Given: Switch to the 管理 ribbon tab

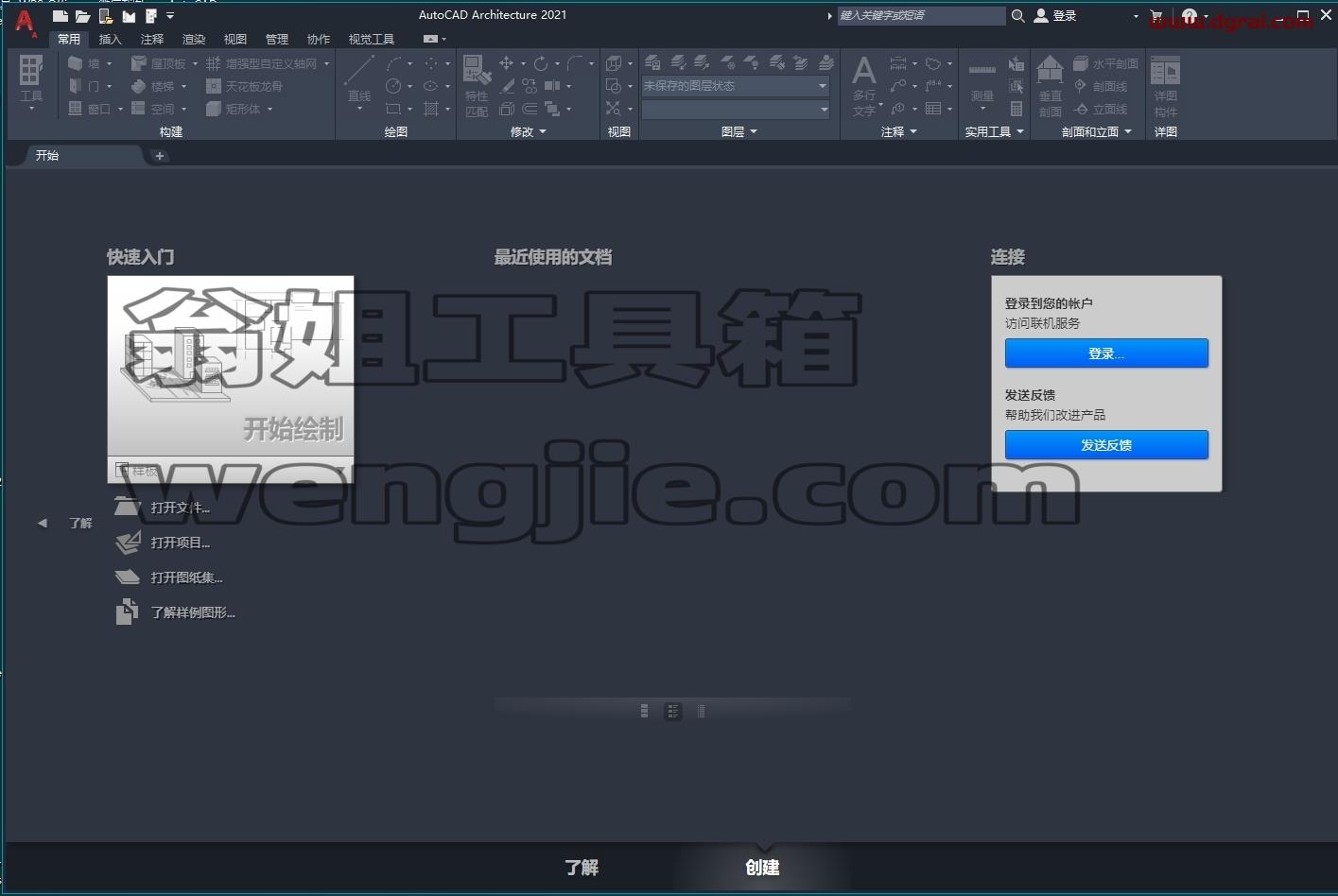Looking at the screenshot, I should tap(277, 39).
